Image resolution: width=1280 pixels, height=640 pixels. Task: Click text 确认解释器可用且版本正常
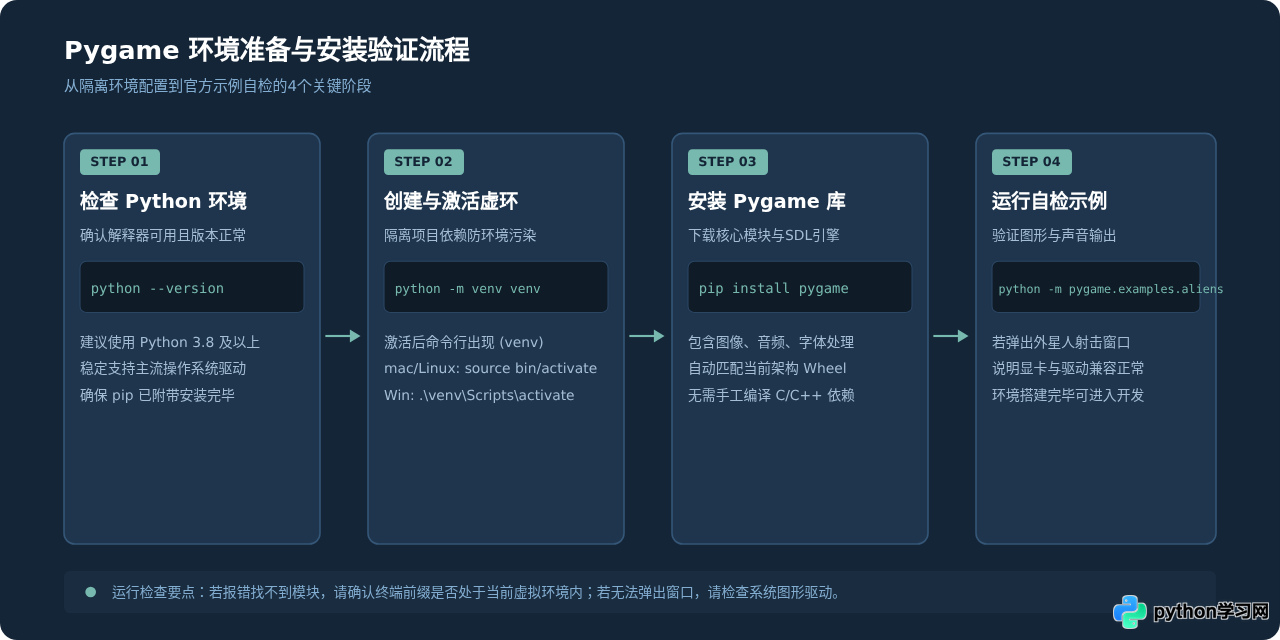point(163,236)
